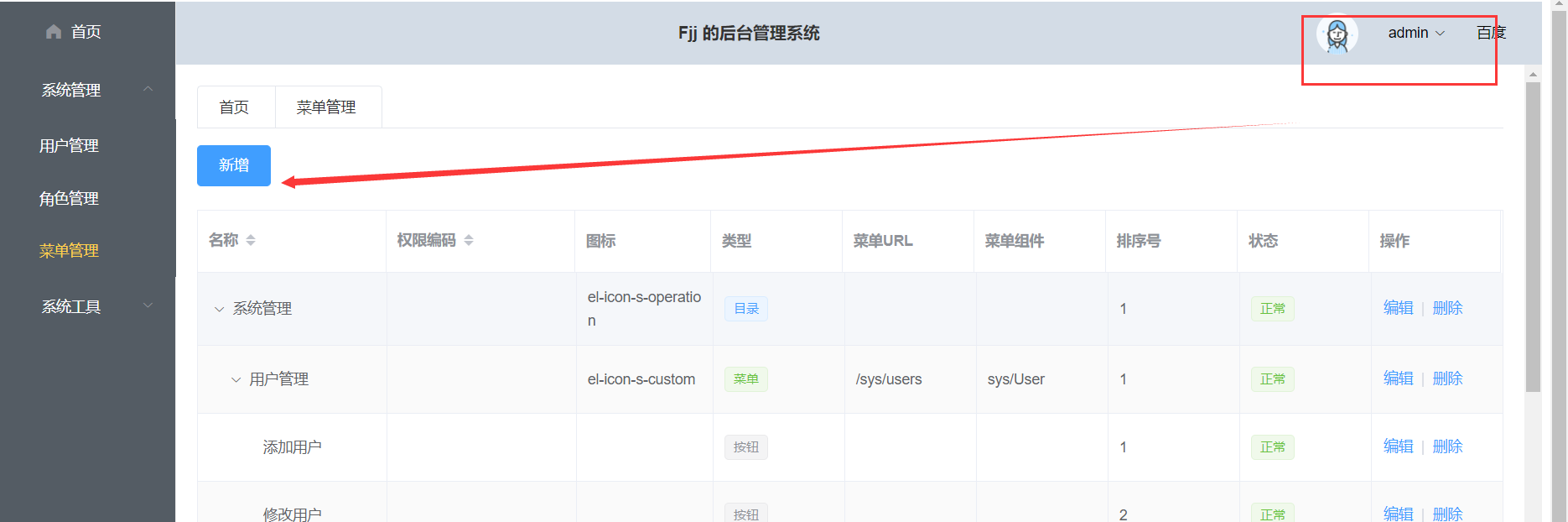Click the page vertical scrollbar thumb
The height and width of the screenshot is (522, 1568).
[1533, 237]
